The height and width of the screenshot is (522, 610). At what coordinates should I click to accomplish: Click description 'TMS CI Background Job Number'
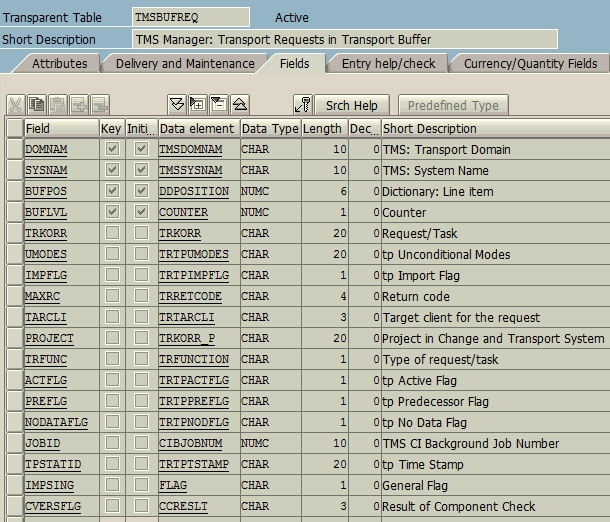471,443
